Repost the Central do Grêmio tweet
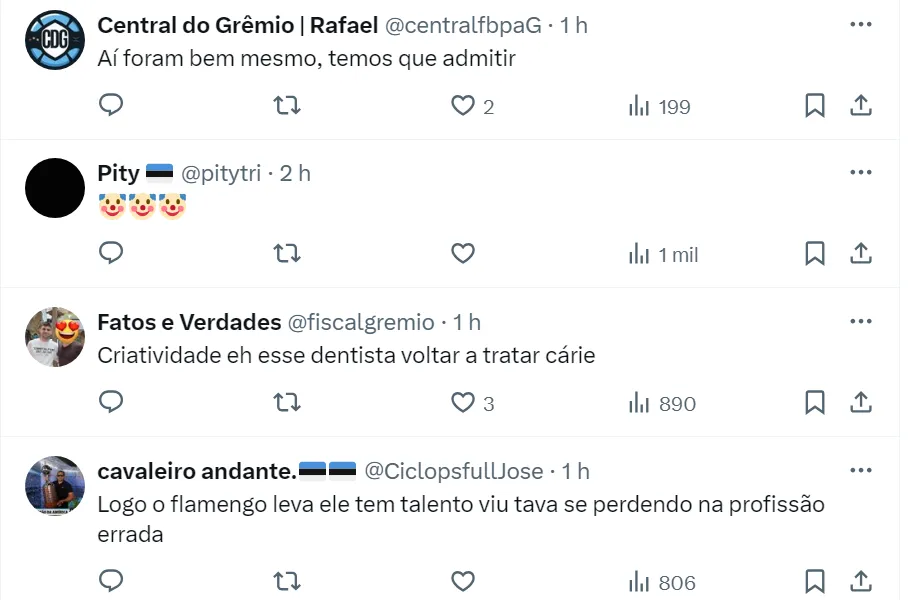Screen dimensions: 915x600 287,105
